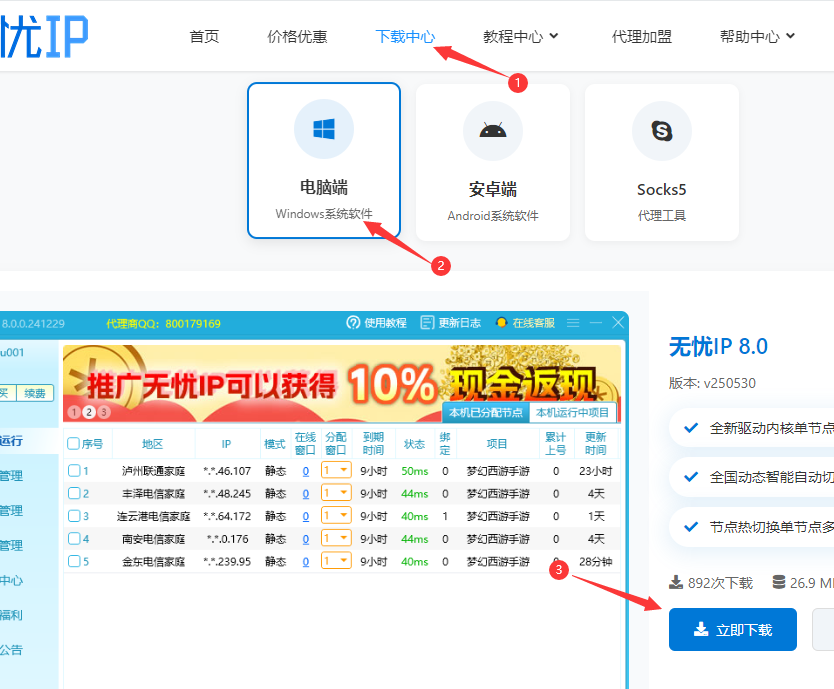
Task: Click the latency value 50ms
Action: click(415, 471)
